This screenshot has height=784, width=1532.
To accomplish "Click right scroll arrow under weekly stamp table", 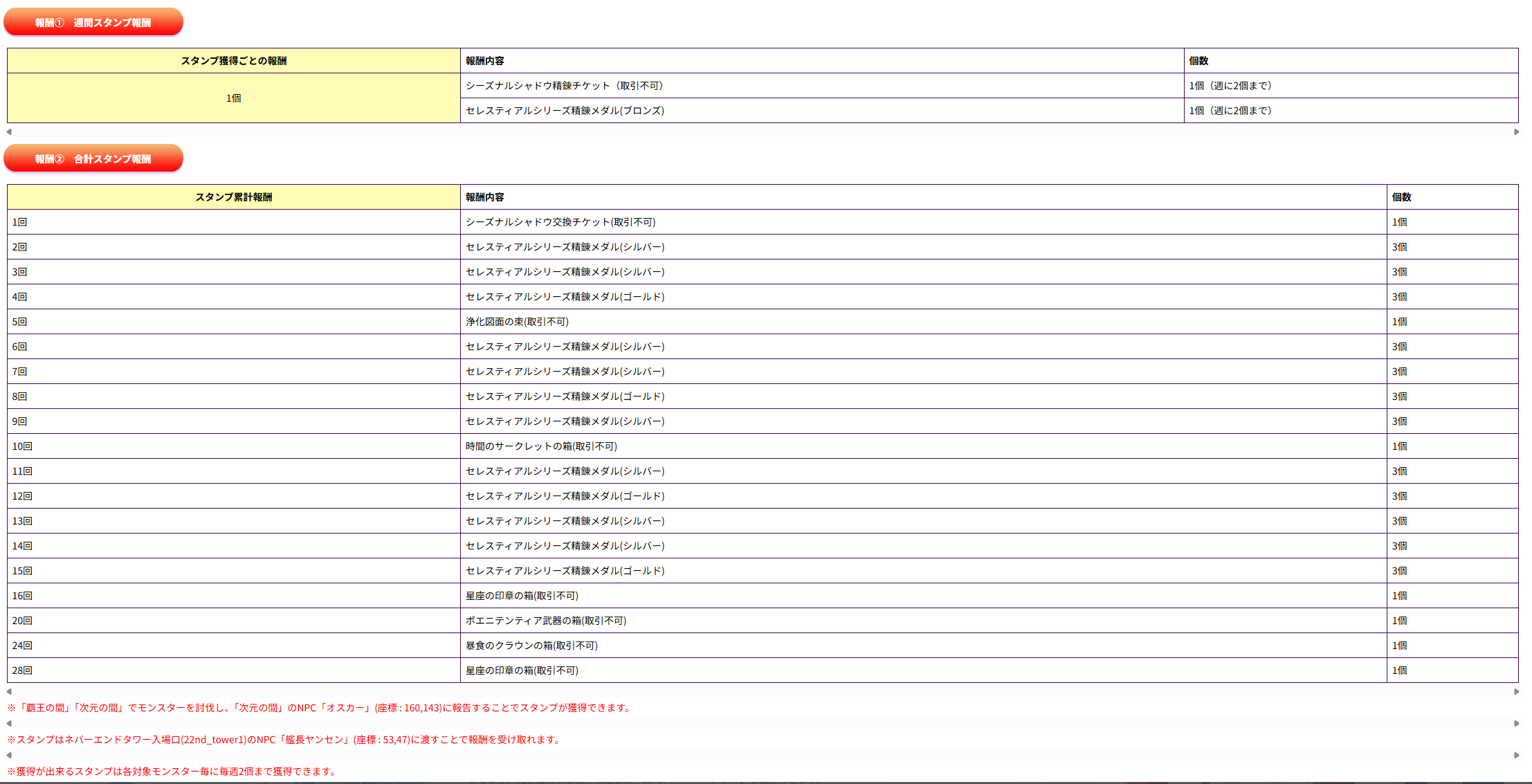I will click(x=1516, y=131).
